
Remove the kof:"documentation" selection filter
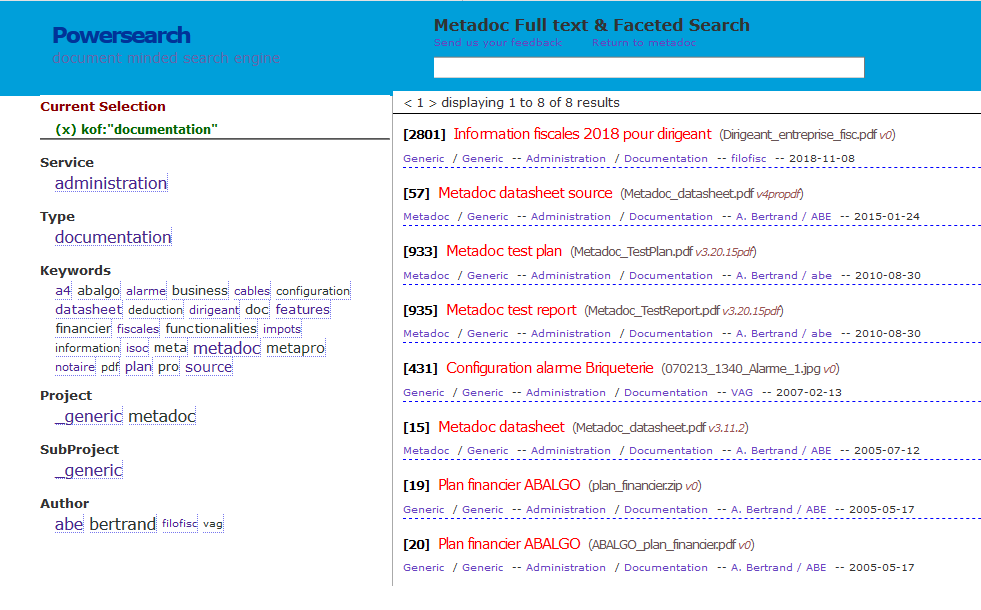coord(66,129)
